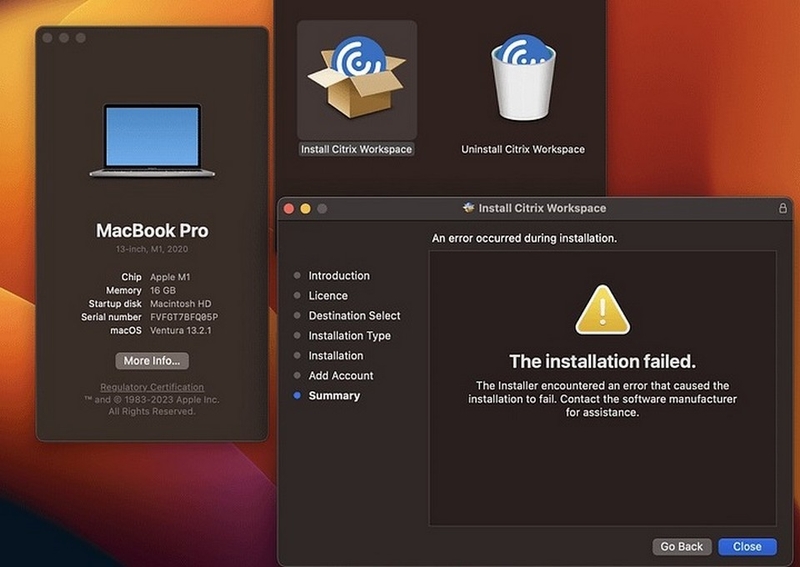The height and width of the screenshot is (567, 800).
Task: Click the red close button of installer window
Action: pyautogui.click(x=289, y=208)
